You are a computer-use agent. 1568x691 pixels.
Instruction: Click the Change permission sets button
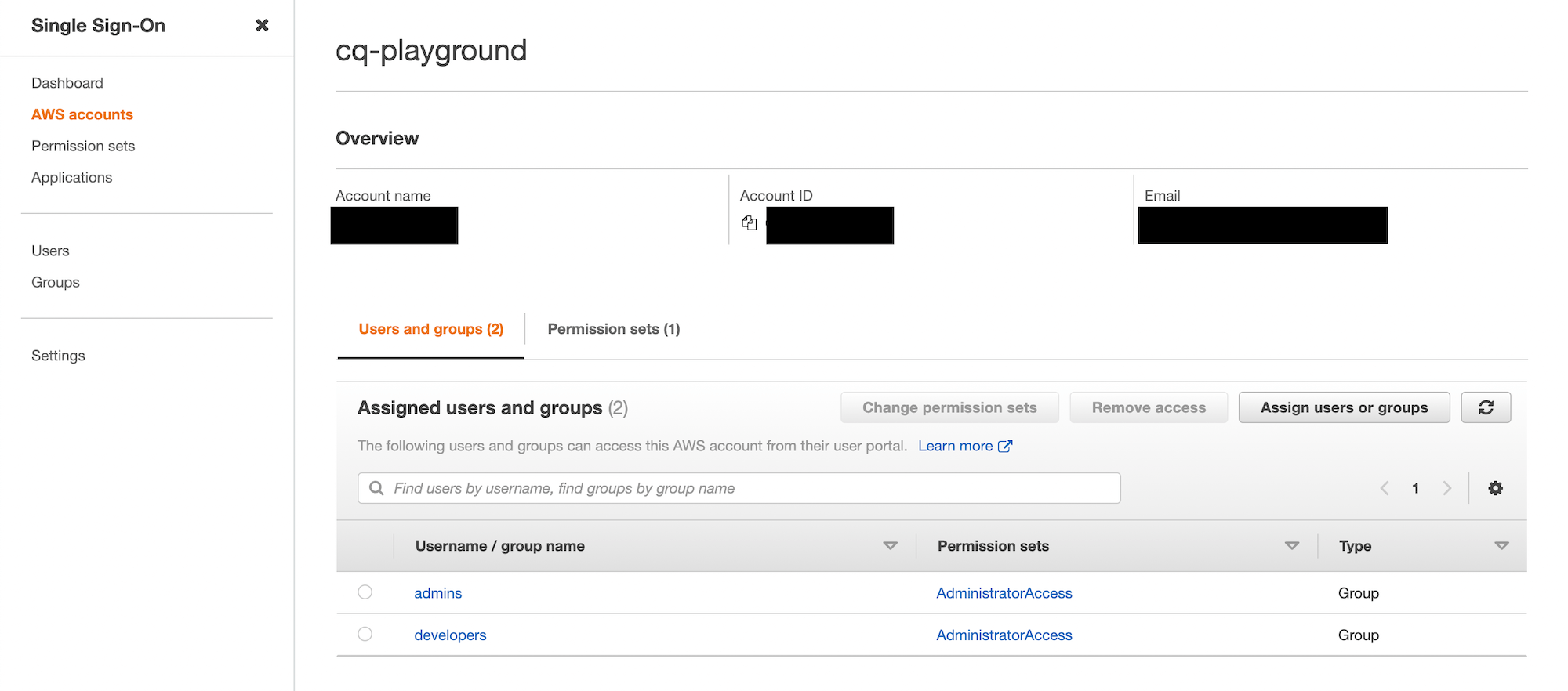tap(949, 407)
